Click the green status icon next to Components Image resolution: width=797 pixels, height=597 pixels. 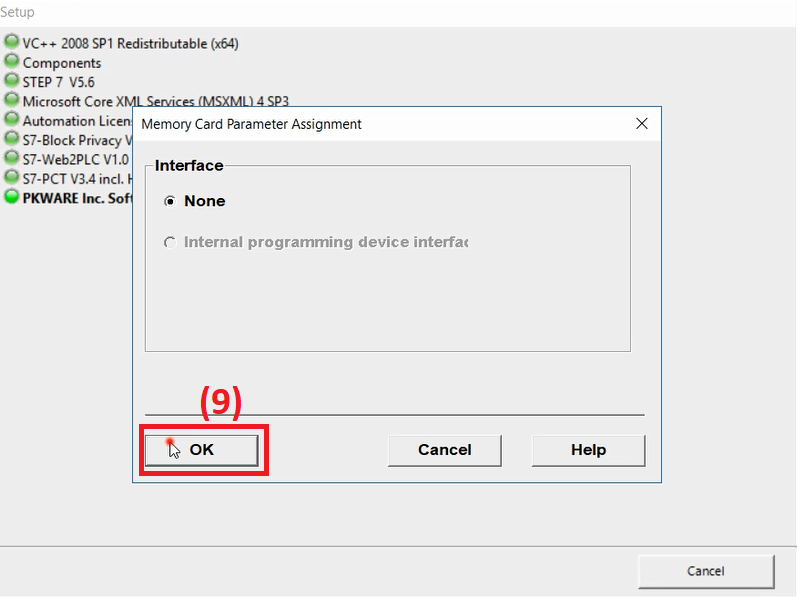(12, 62)
